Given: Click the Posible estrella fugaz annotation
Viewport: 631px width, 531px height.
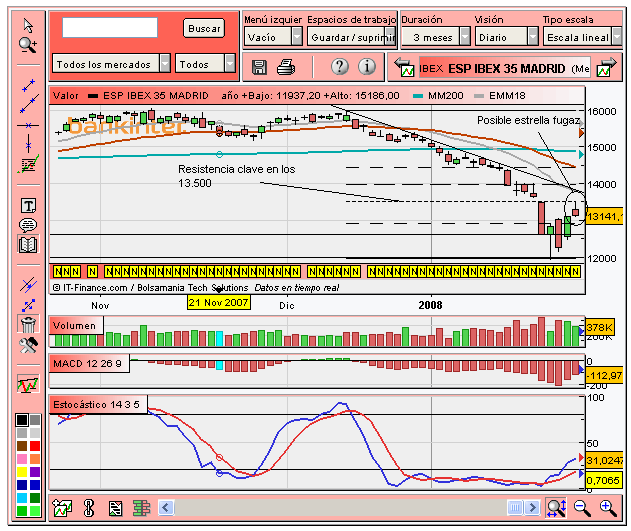Looking at the screenshot, I should 528,120.
